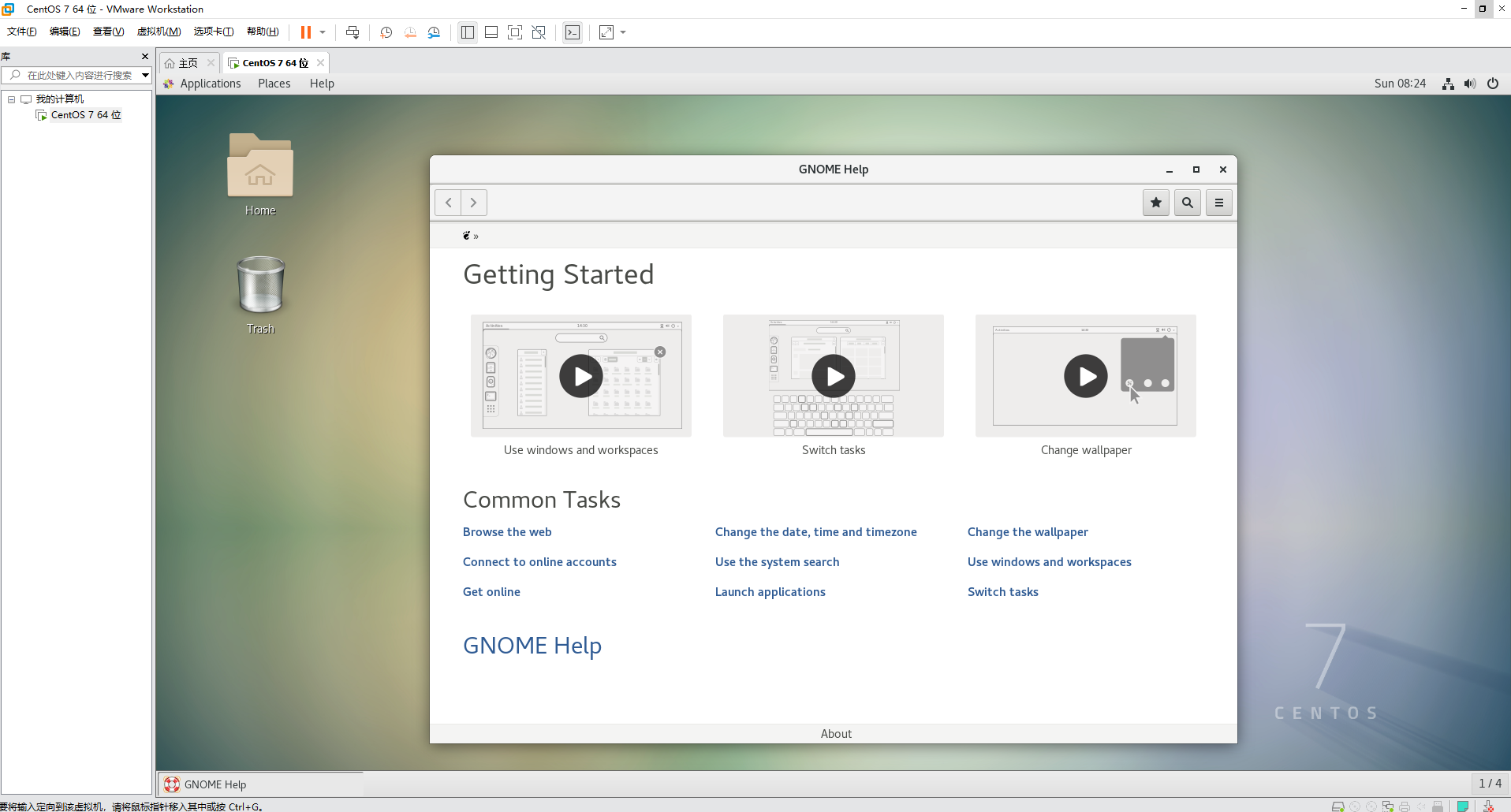Pause the virtual machine with the orange button
Screen dimensions: 1511x812
point(306,32)
